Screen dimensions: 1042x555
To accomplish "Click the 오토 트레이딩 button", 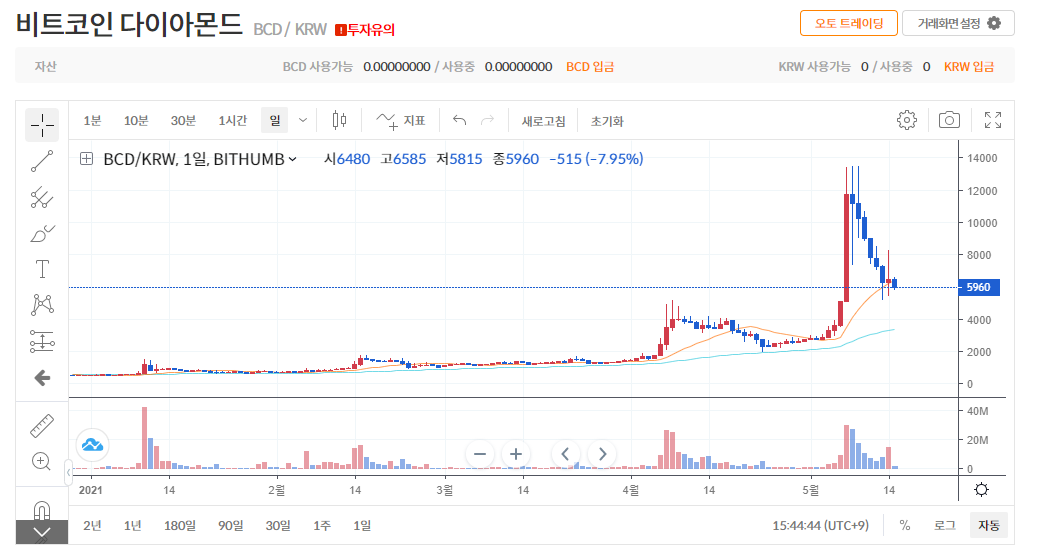I will [x=849, y=23].
